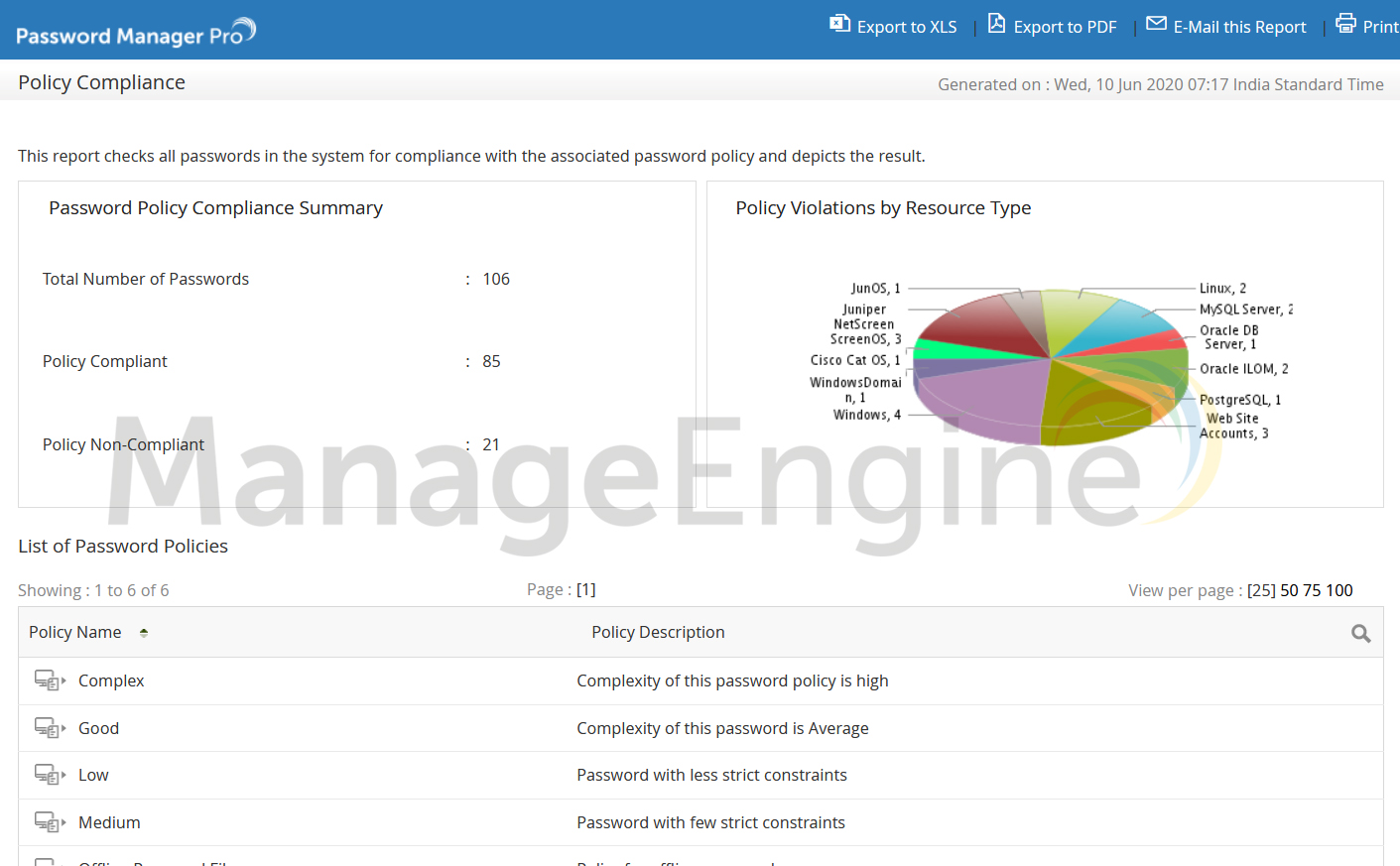This screenshot has height=866, width=1400.
Task: Show 100 entries per page
Action: (1339, 590)
